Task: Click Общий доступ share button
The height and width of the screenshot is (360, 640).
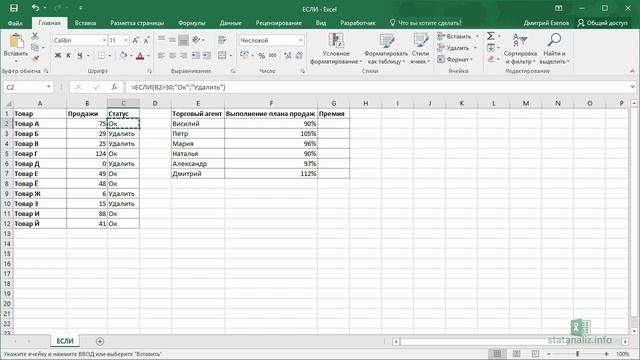Action: tap(602, 23)
